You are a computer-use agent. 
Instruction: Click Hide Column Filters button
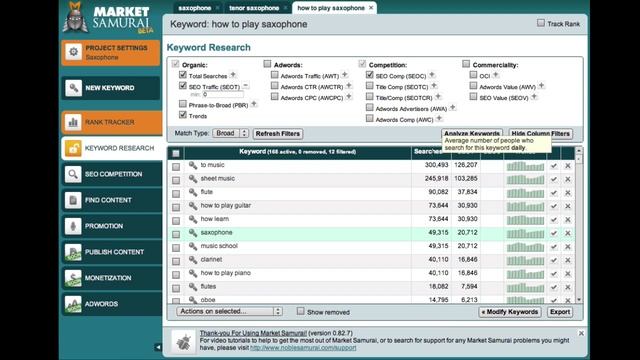(540, 133)
